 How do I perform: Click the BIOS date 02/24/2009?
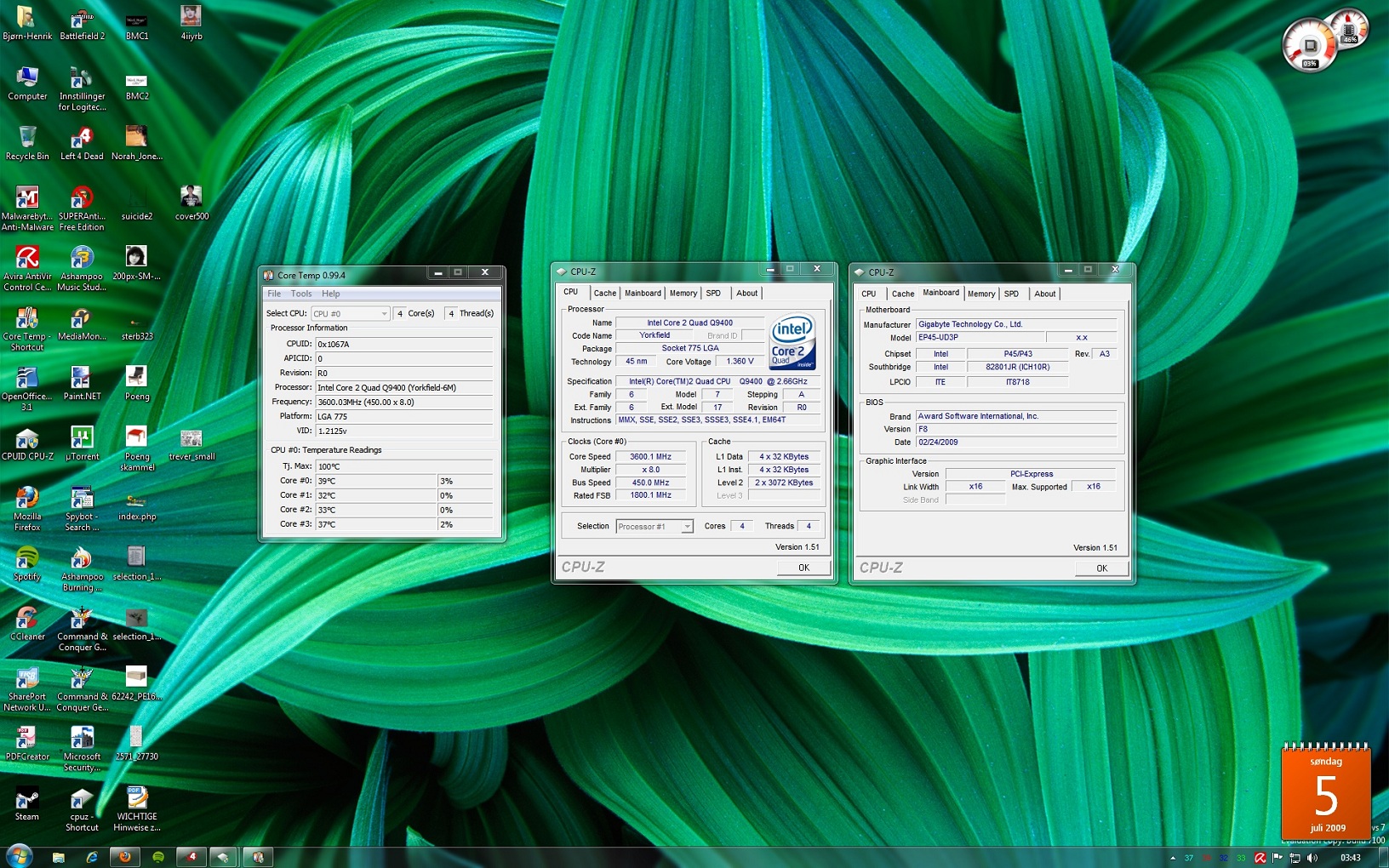pyautogui.click(x=1015, y=443)
